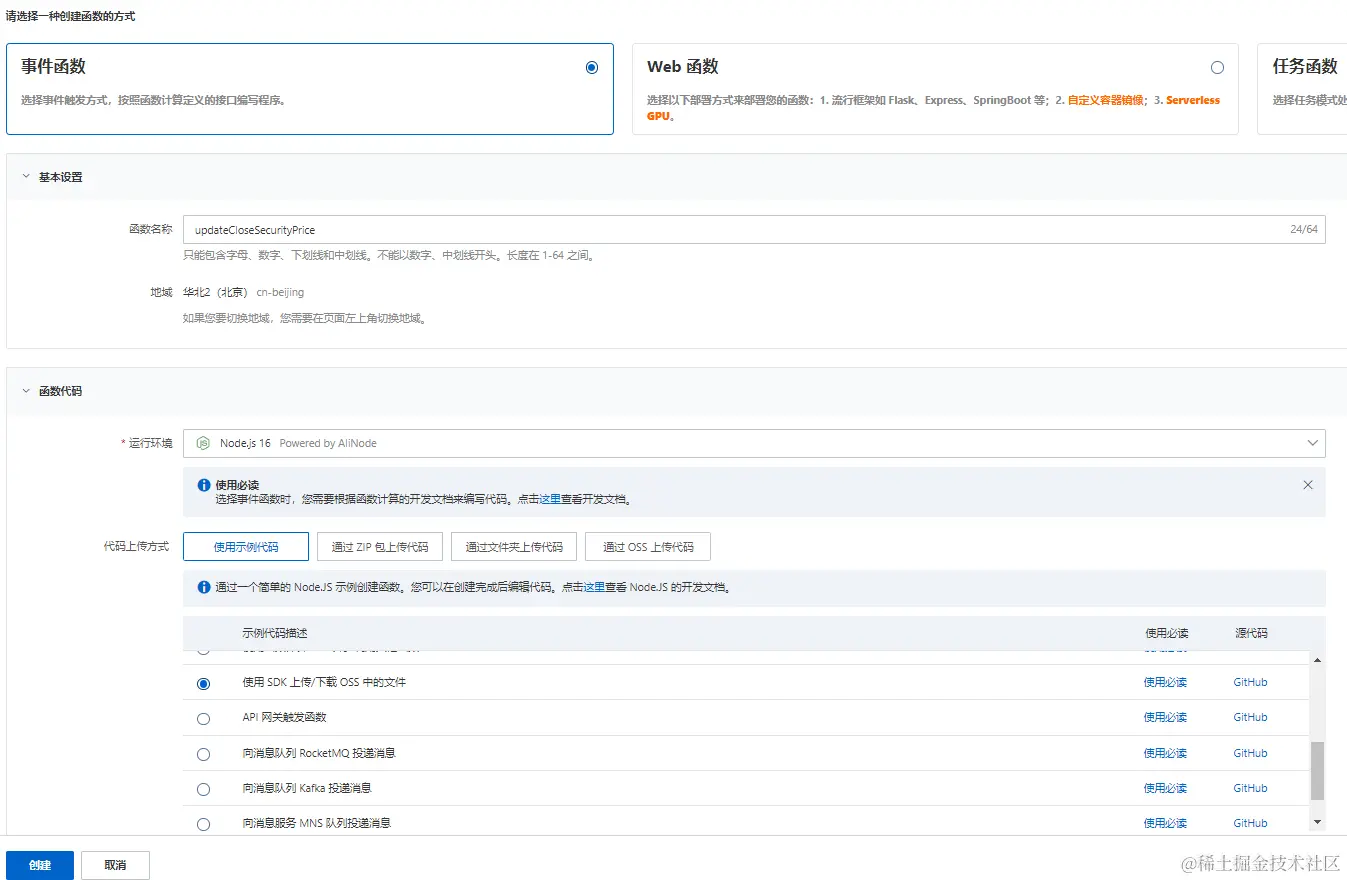
Task: Choose the API 网关触发函数 radio option
Action: click(204, 719)
